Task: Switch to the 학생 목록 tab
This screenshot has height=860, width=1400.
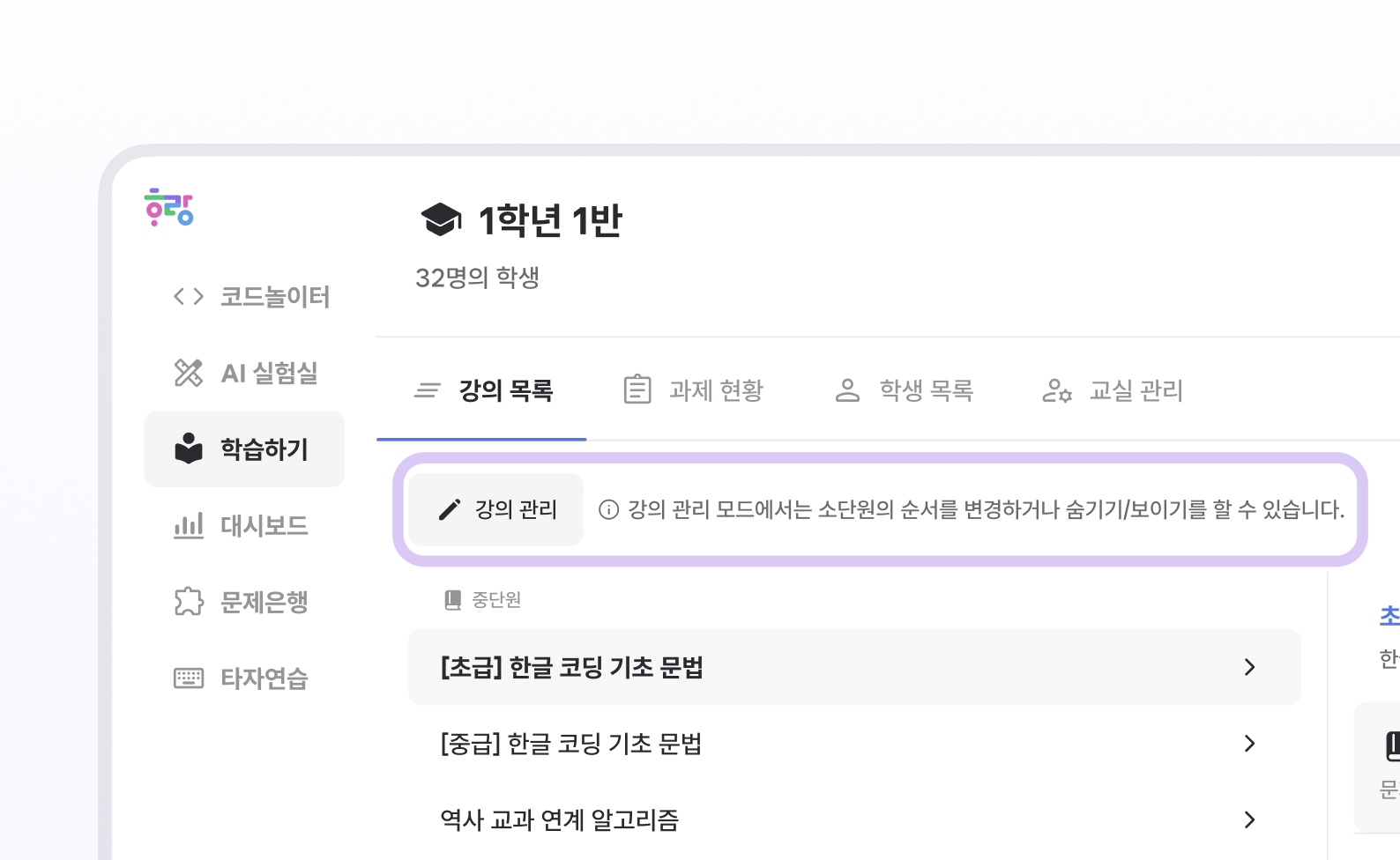Action: pyautogui.click(x=904, y=389)
